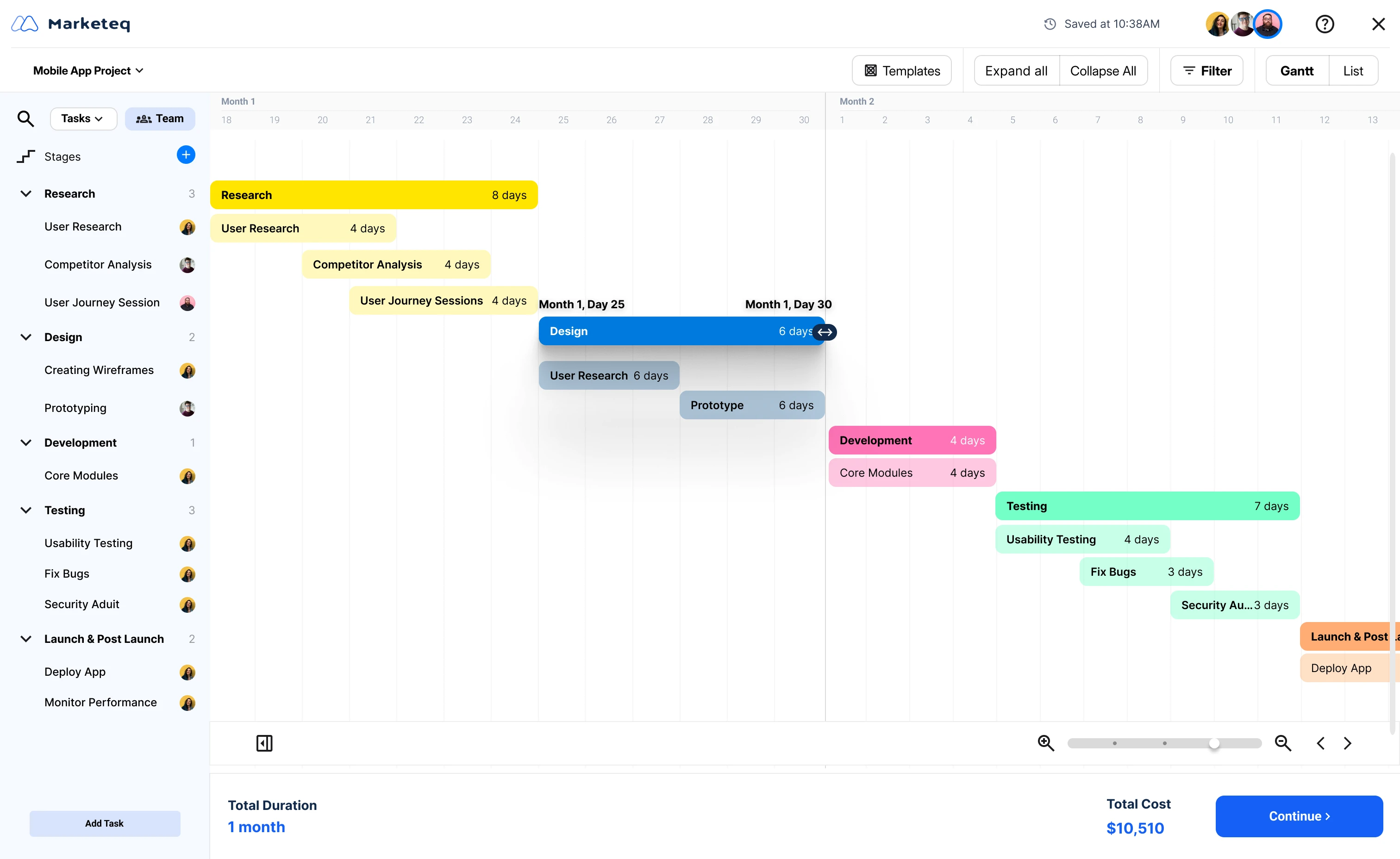Click Expand all
Viewport: 1400px width, 859px height.
tap(1016, 70)
